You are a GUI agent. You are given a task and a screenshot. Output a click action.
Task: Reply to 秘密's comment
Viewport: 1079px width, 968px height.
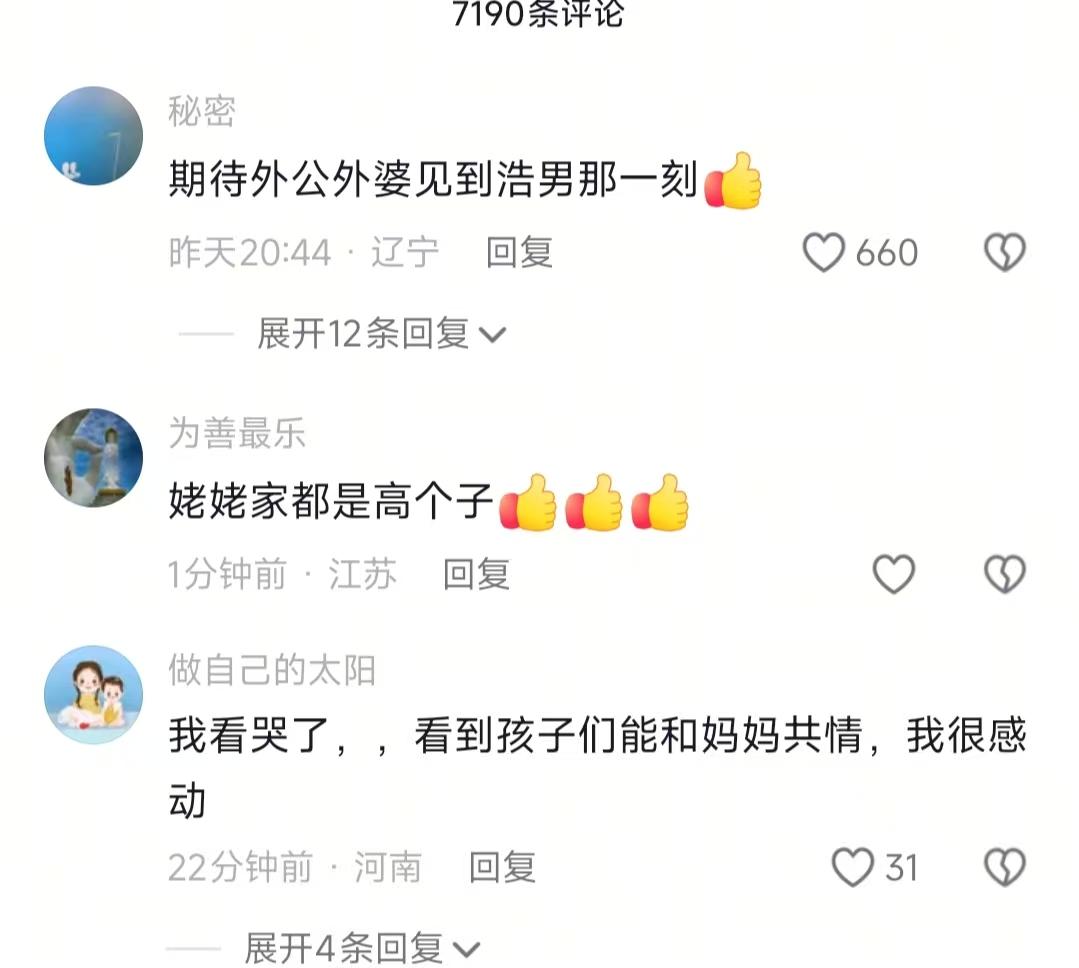(x=520, y=252)
